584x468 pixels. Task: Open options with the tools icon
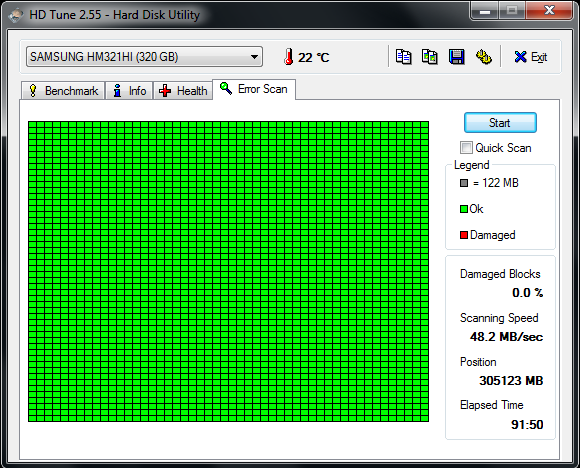point(483,57)
